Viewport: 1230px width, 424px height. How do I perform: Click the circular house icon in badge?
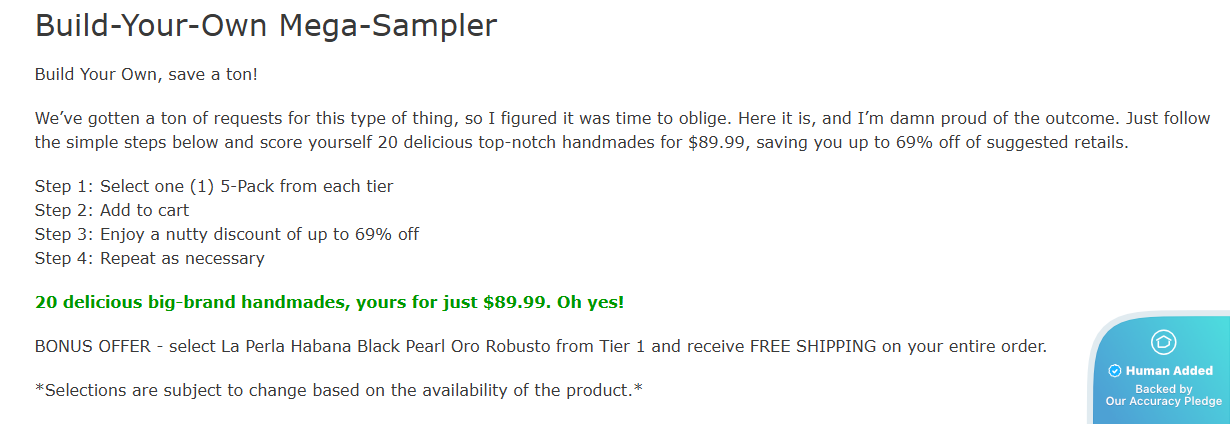click(x=1163, y=342)
